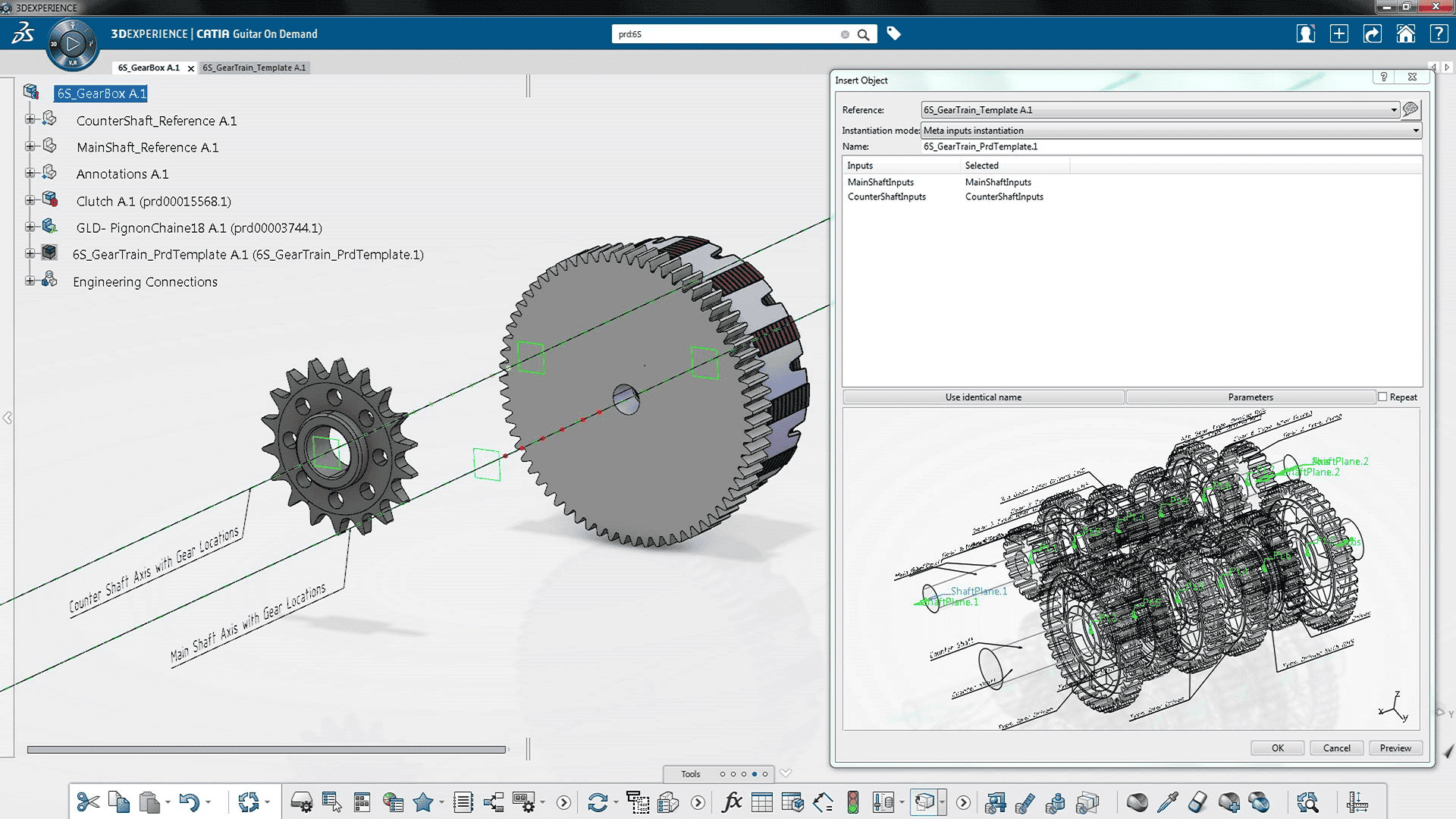
Task: Enable the Repeat checkbox
Action: [1382, 397]
